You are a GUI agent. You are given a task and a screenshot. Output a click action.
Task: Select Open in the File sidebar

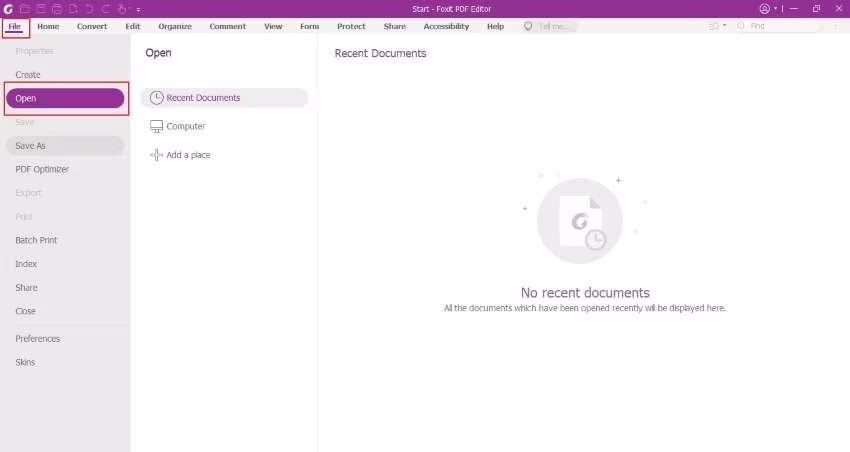pos(65,98)
